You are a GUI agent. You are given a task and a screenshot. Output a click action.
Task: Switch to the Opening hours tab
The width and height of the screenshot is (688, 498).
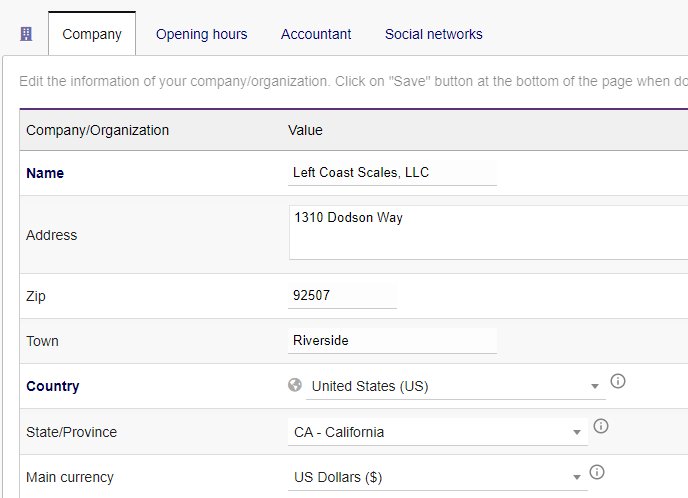(201, 34)
